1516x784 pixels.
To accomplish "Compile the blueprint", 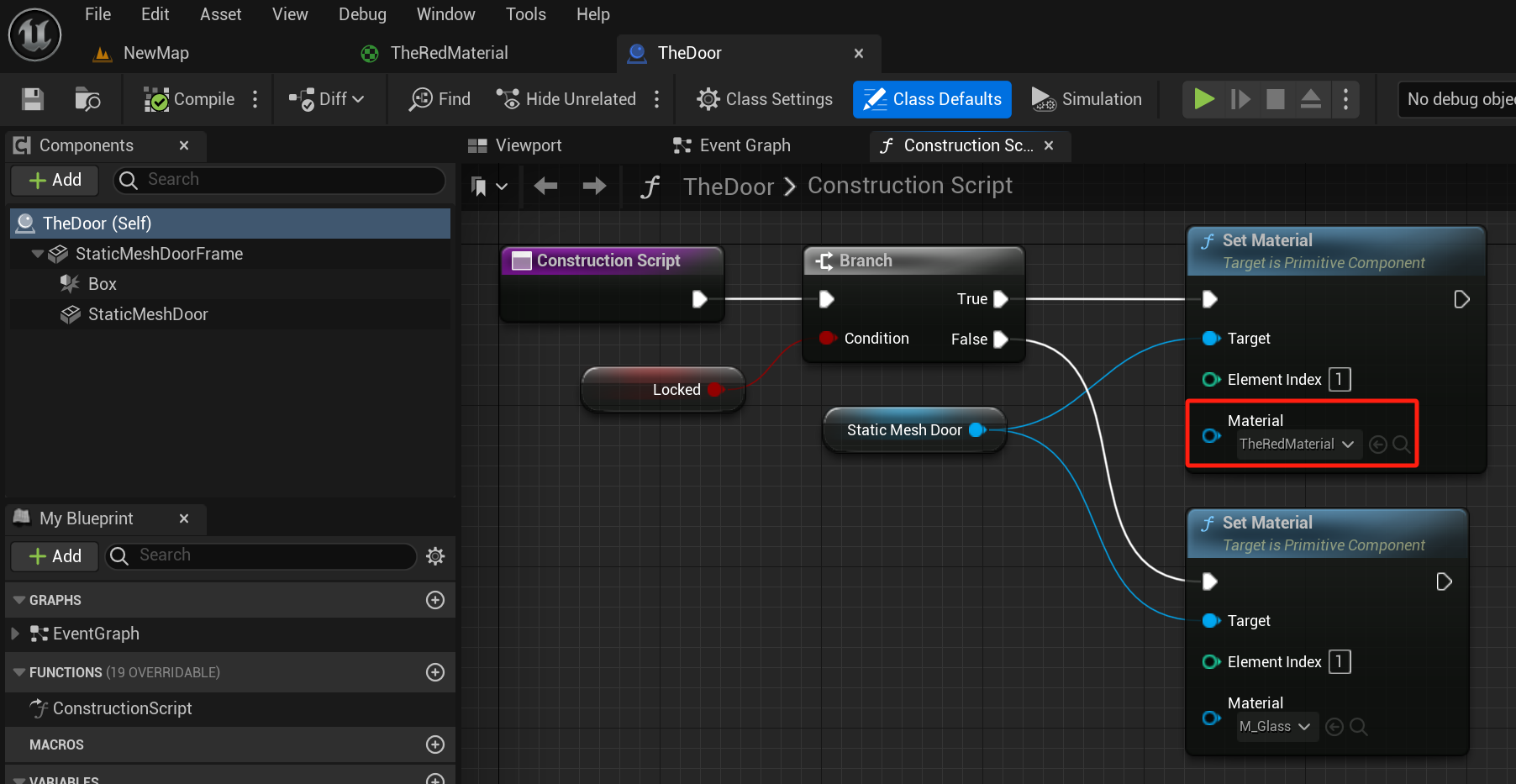I will (189, 99).
